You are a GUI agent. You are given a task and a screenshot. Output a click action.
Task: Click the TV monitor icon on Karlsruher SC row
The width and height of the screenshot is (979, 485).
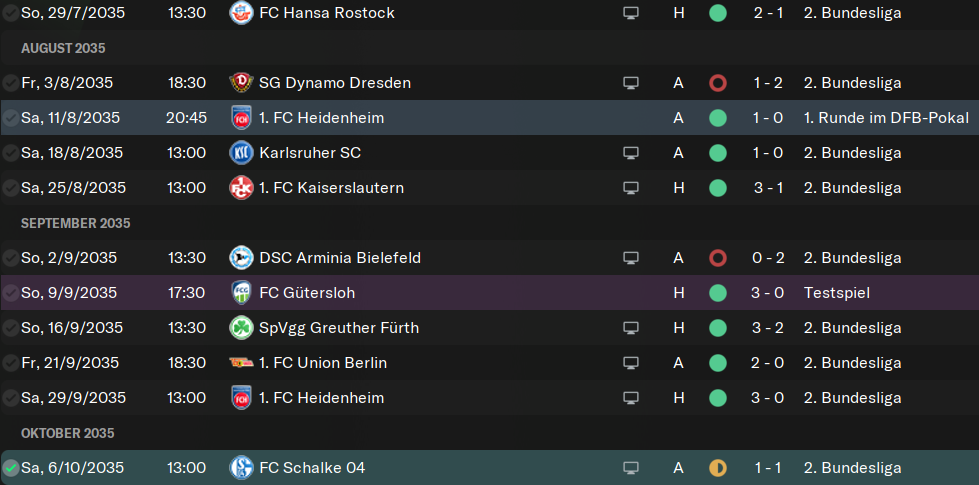point(631,153)
